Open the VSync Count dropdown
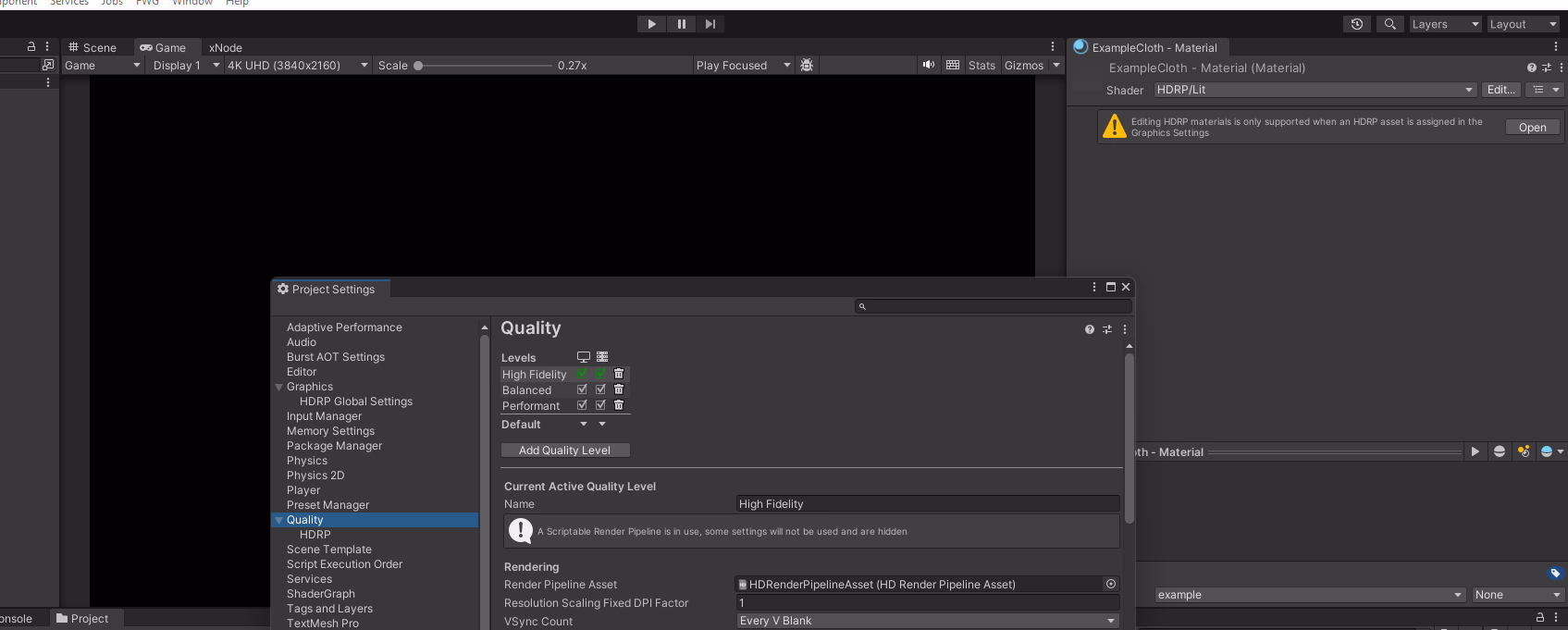Viewport: 1568px width, 630px height. pyautogui.click(x=927, y=621)
